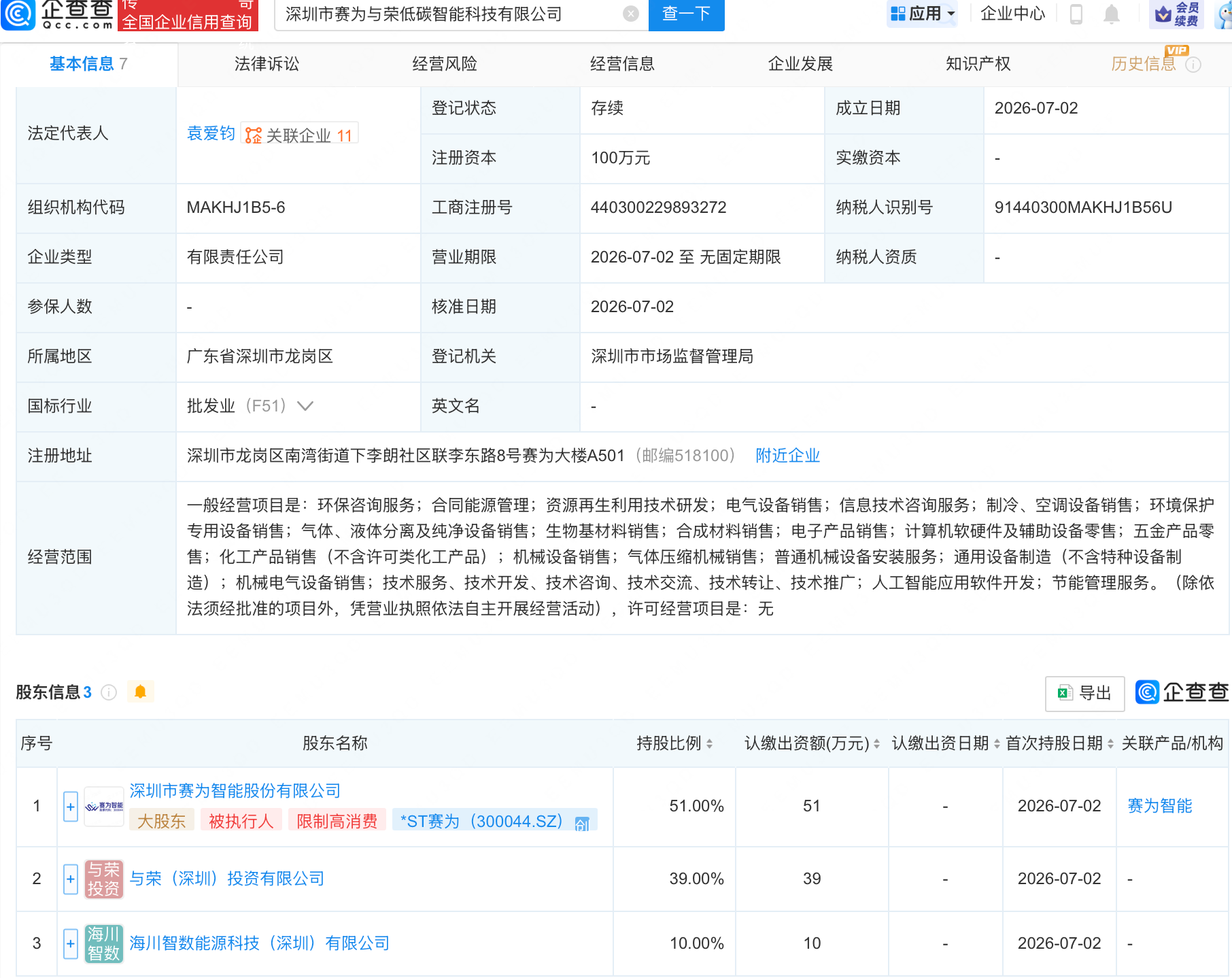Click the 与荣投资 logo thumbnail
Screen dimensions: 1232x978
click(104, 879)
